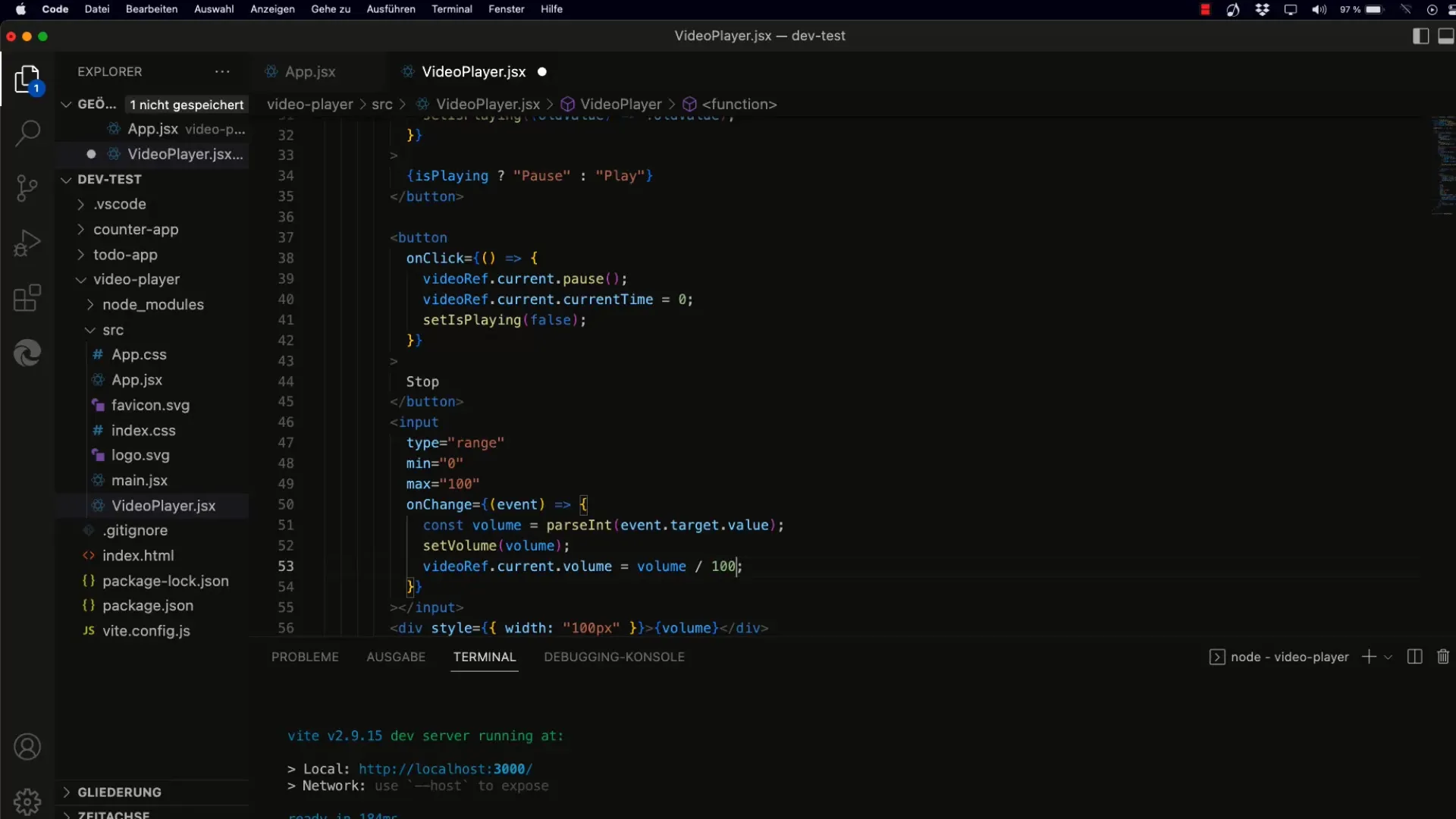Screen dimensions: 1456x819
Task: Click the trash icon to kill terminal
Action: point(1443,657)
